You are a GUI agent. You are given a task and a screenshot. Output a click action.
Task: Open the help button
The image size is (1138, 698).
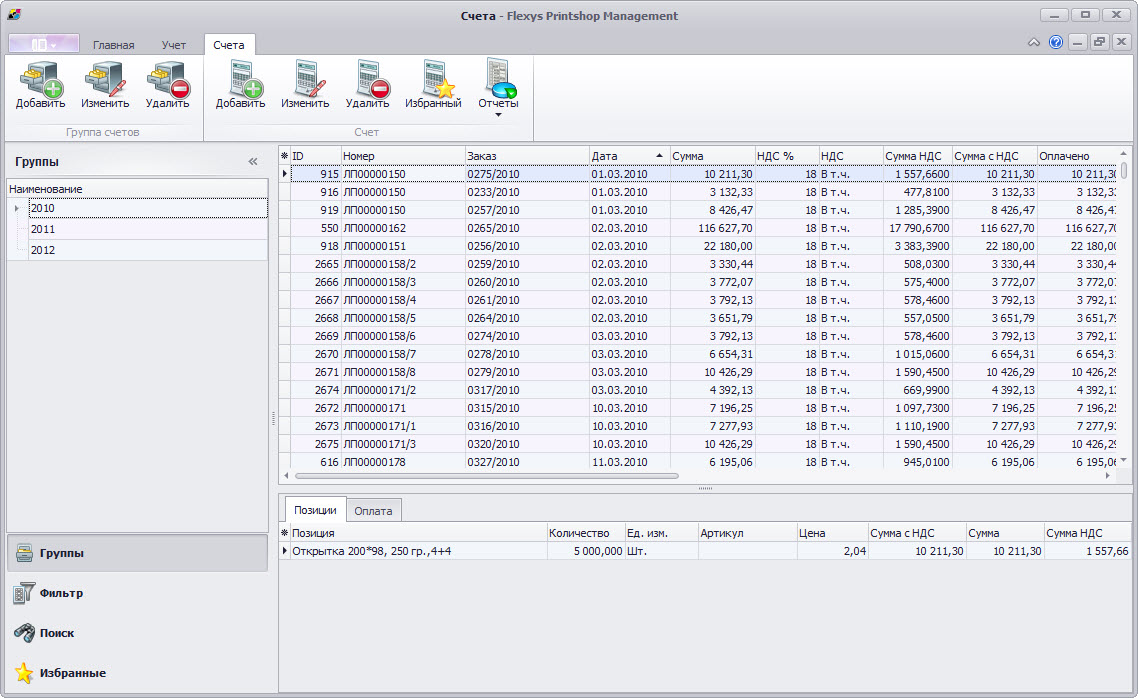click(x=1056, y=42)
